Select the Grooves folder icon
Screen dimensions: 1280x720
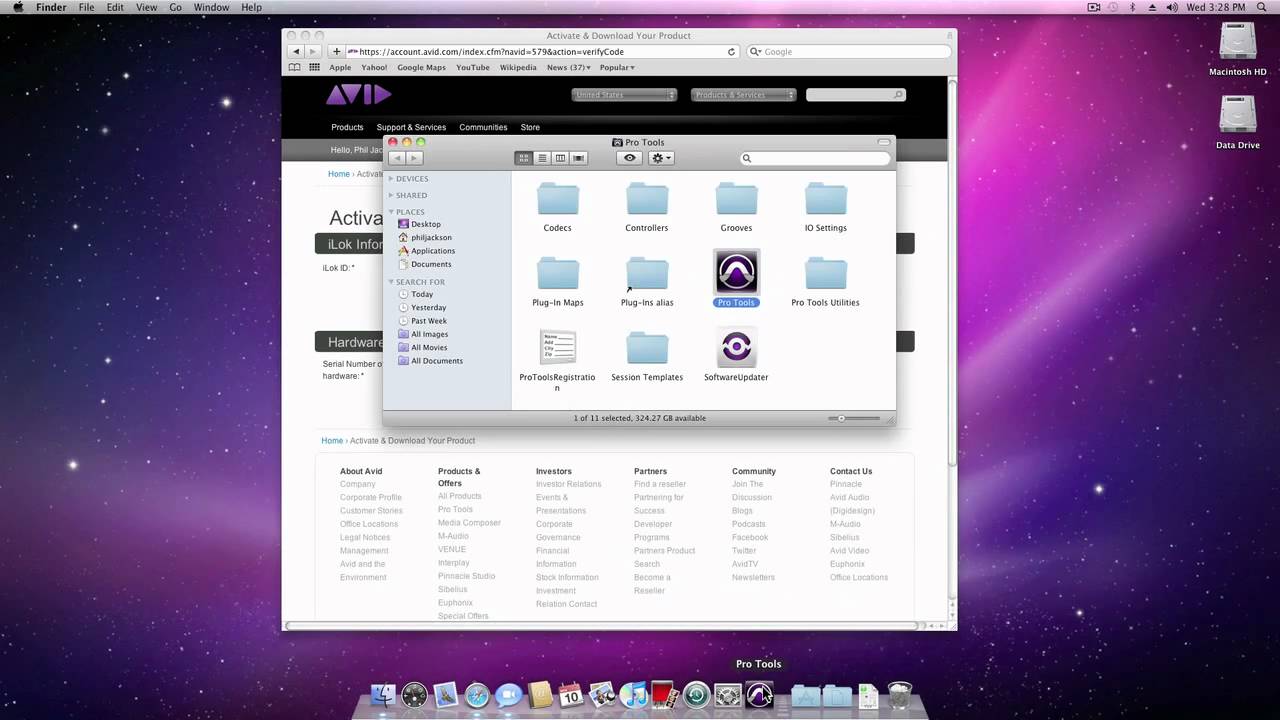tap(736, 199)
